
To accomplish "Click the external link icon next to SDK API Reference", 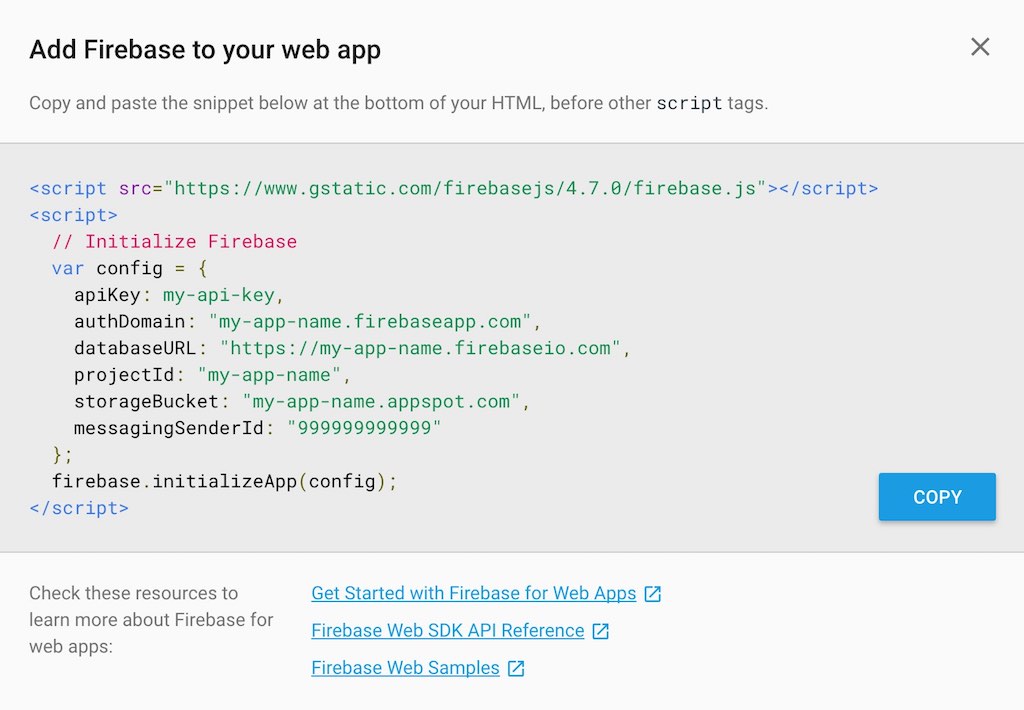I will coord(600,630).
